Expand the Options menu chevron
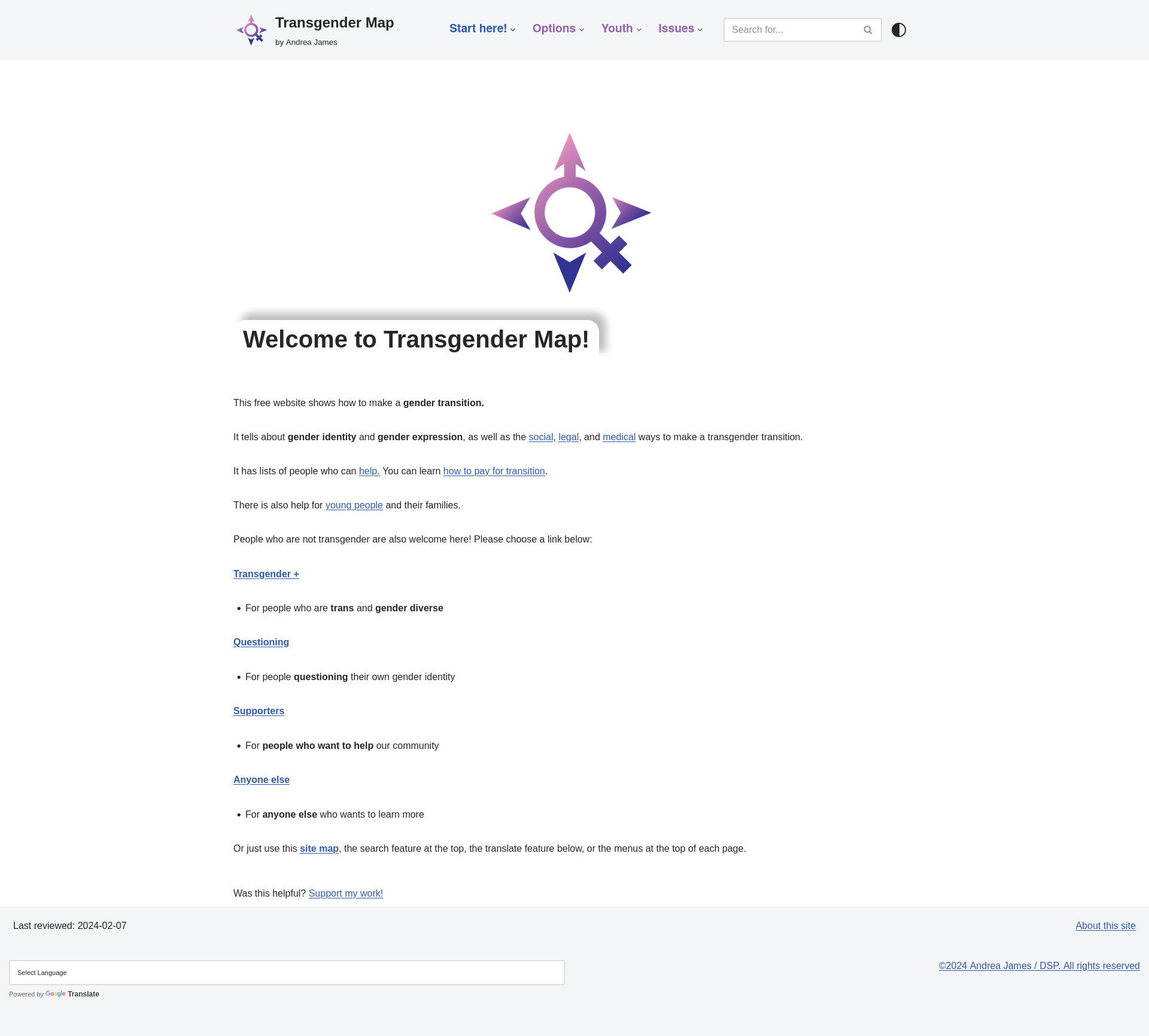 click(x=582, y=29)
